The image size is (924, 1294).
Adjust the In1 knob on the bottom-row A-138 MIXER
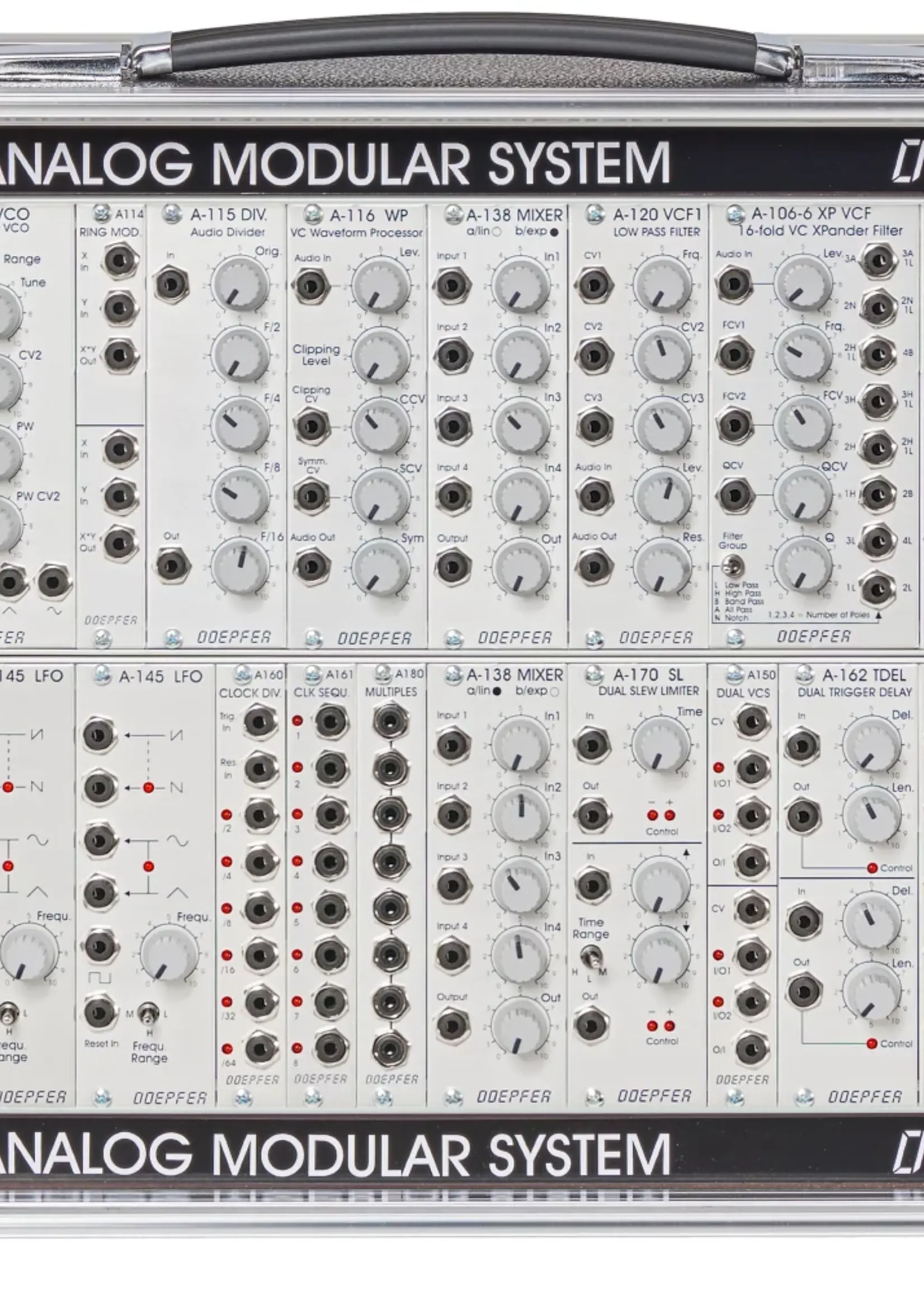(521, 744)
